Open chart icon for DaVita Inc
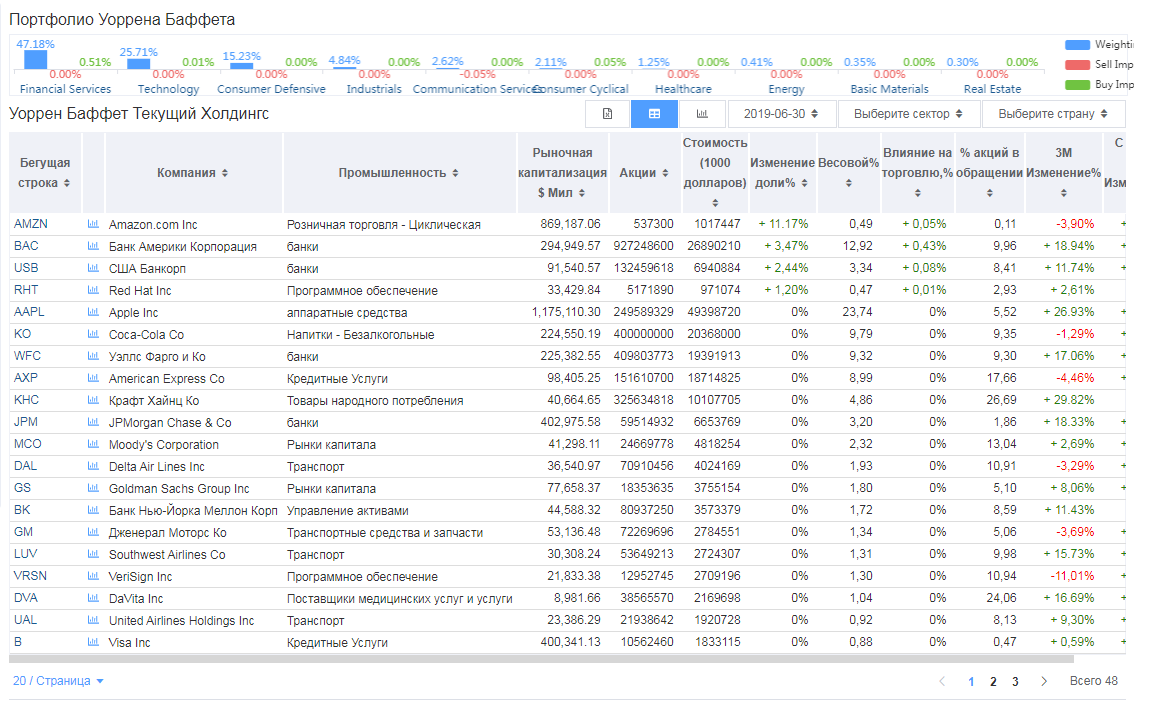 pyautogui.click(x=93, y=598)
